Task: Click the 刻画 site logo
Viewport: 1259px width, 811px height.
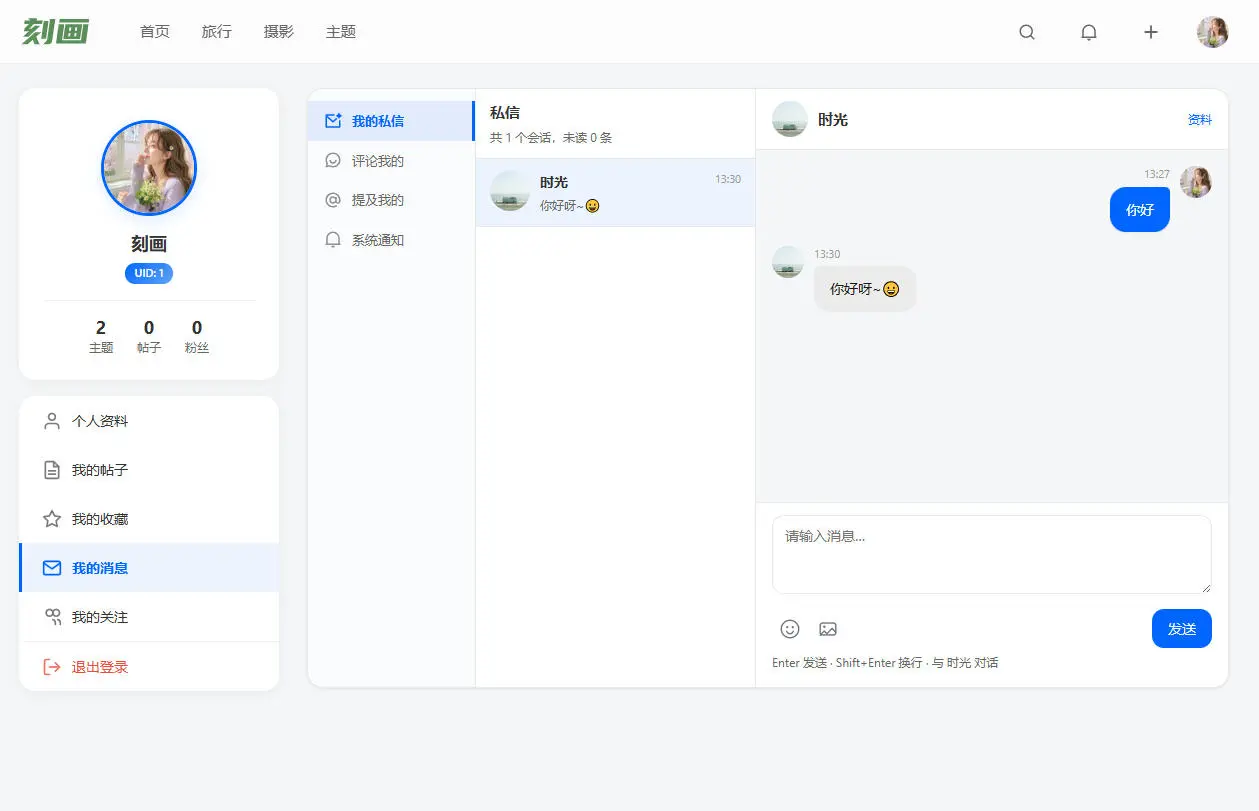Action: click(56, 32)
